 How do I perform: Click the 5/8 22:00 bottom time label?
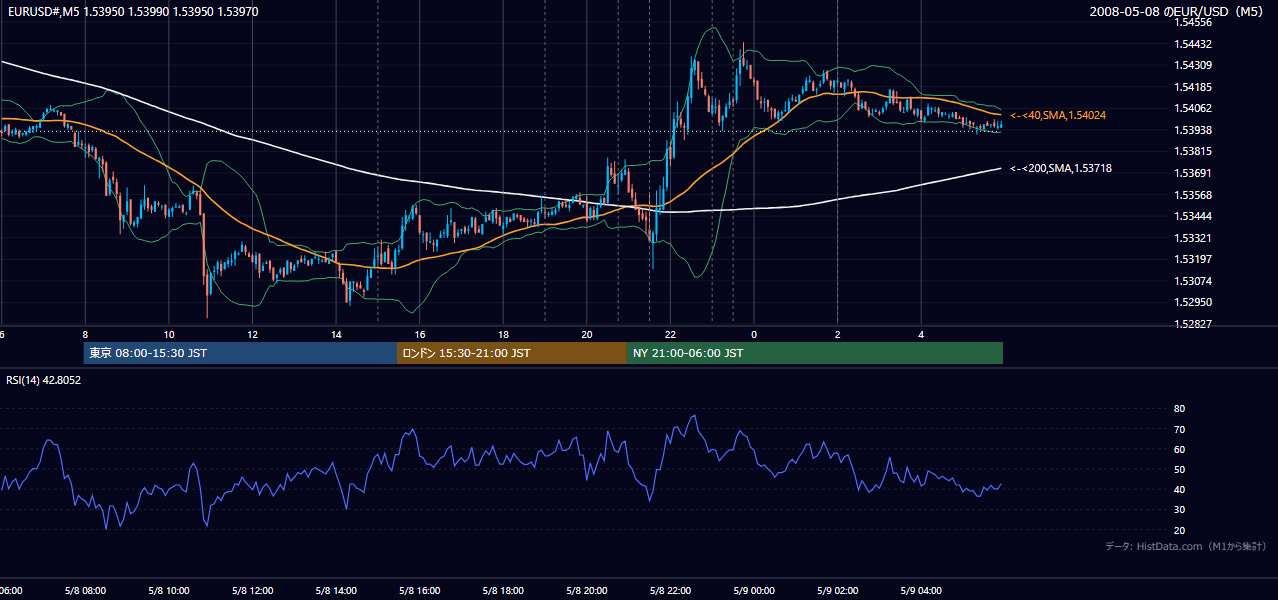670,591
